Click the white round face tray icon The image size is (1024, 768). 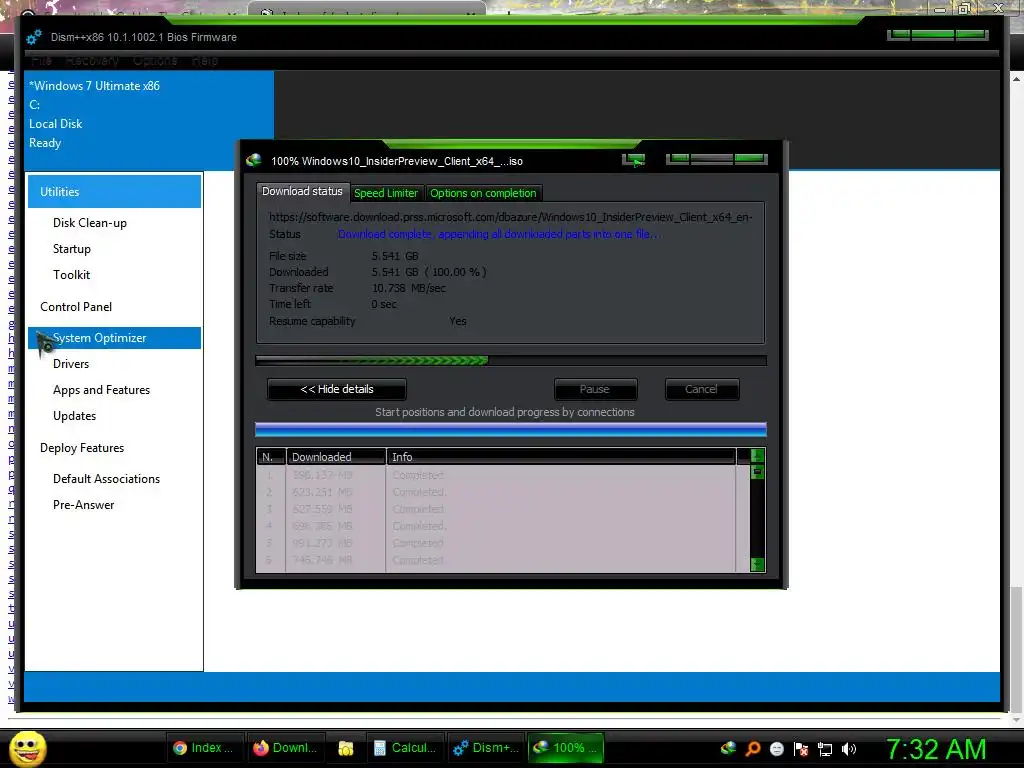776,748
